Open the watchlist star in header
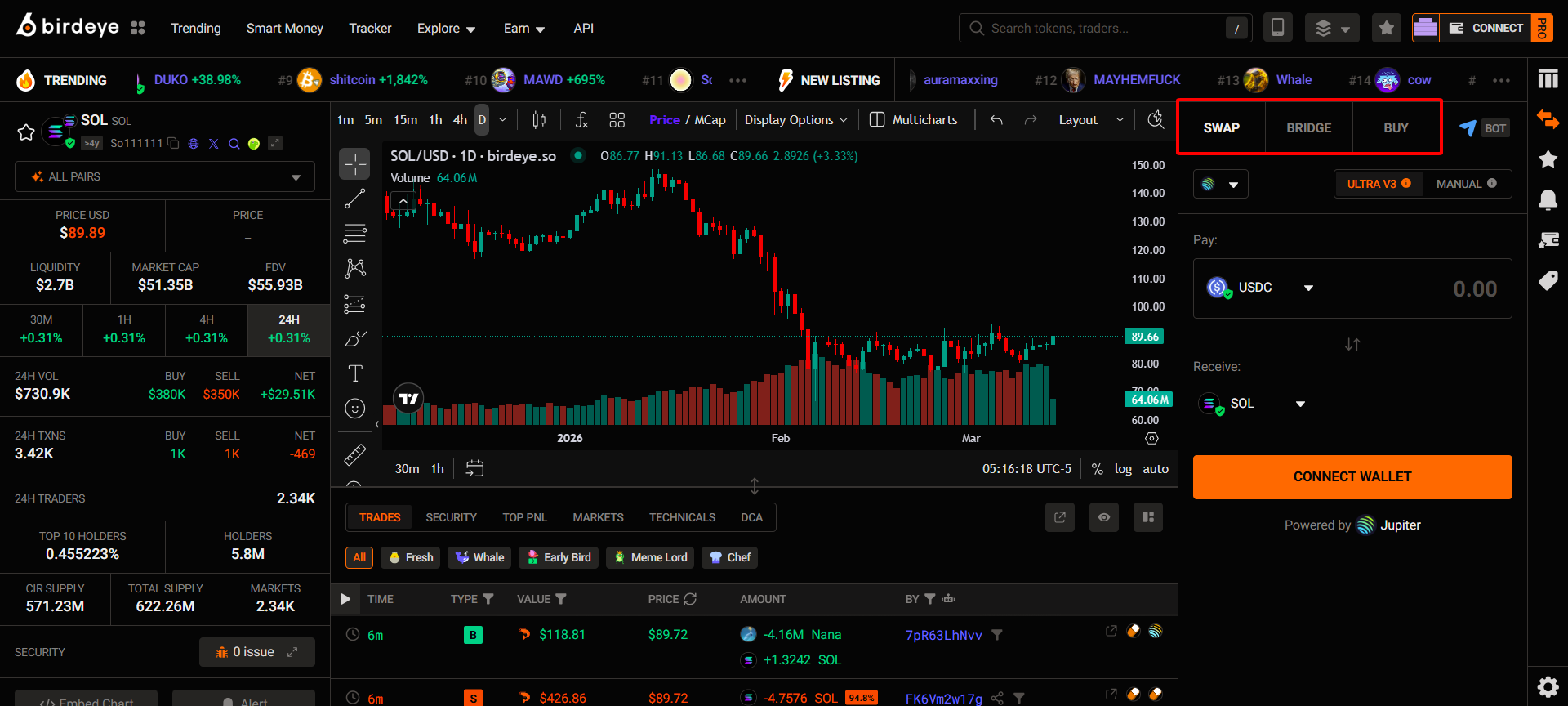Image resolution: width=1568 pixels, height=706 pixels. pyautogui.click(x=1386, y=28)
